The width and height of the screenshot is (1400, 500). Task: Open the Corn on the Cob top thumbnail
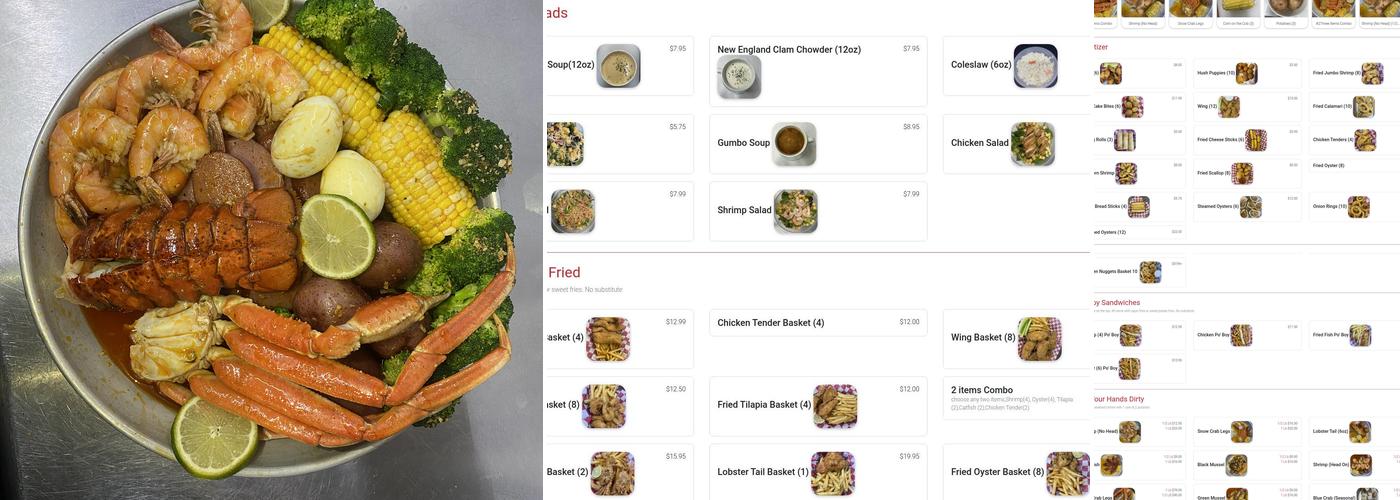1238,13
